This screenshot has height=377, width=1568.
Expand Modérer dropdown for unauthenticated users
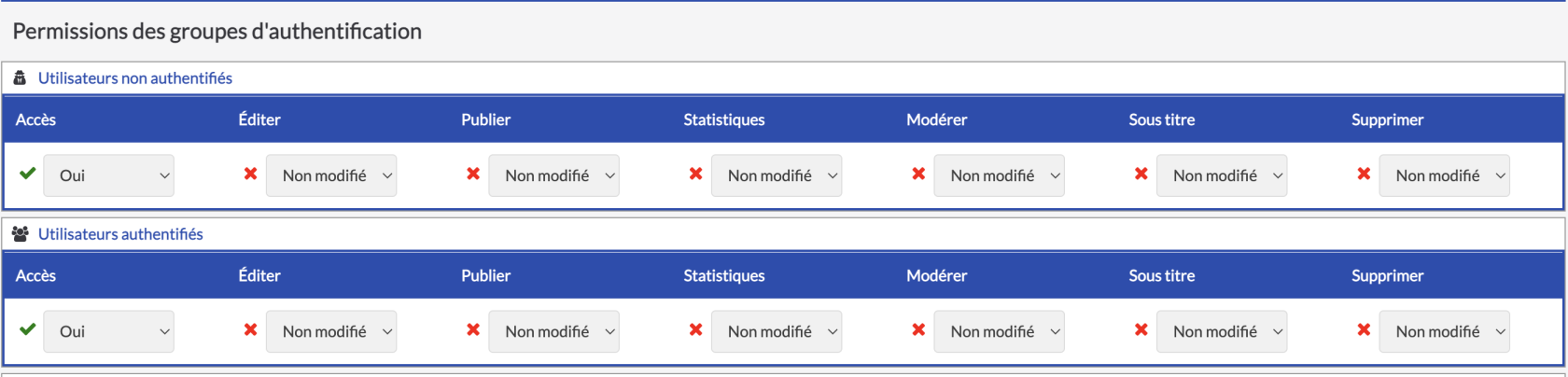999,175
